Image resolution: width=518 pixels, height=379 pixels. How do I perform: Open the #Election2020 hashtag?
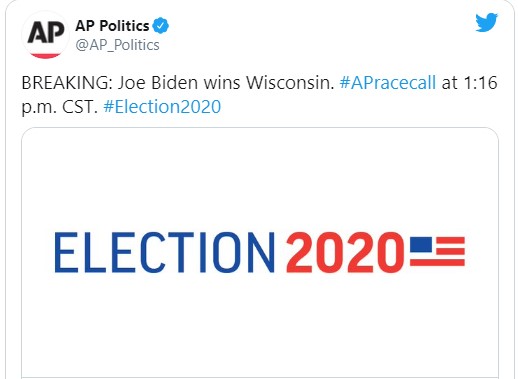(x=162, y=107)
